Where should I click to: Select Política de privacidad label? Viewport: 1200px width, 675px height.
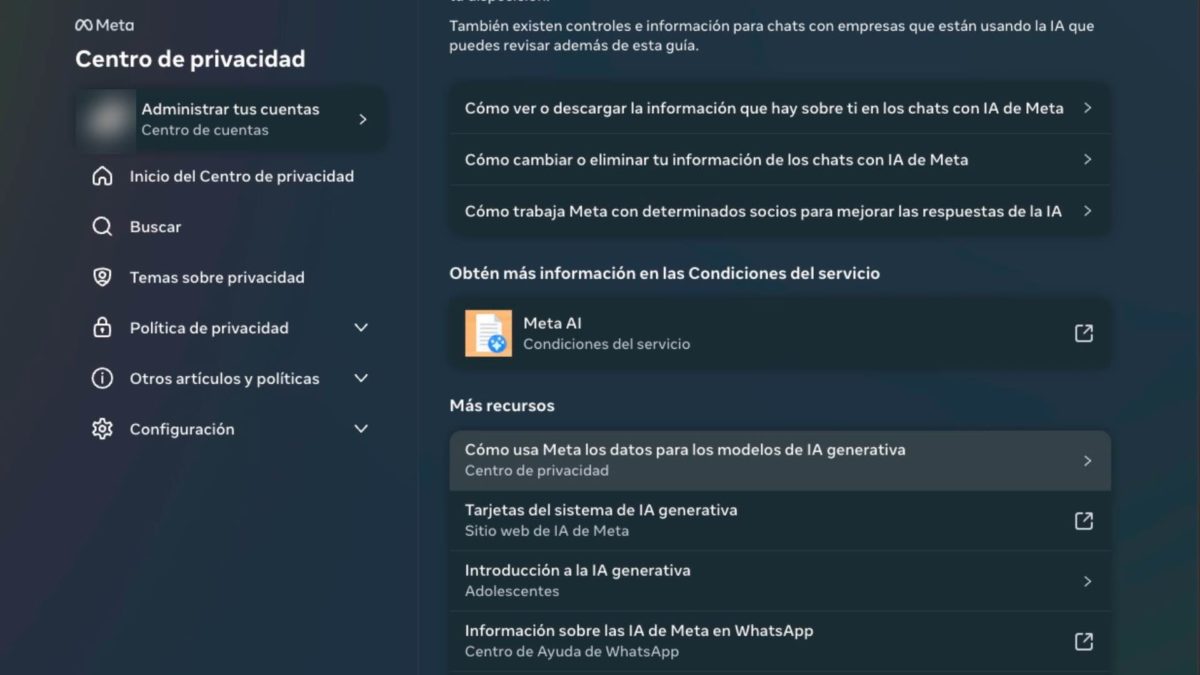coord(209,328)
